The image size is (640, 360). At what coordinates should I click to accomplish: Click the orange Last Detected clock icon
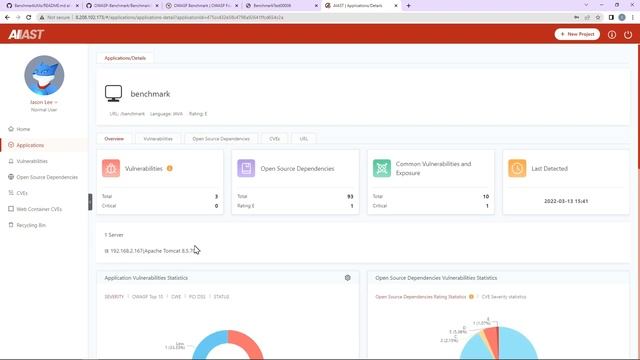pyautogui.click(x=517, y=168)
